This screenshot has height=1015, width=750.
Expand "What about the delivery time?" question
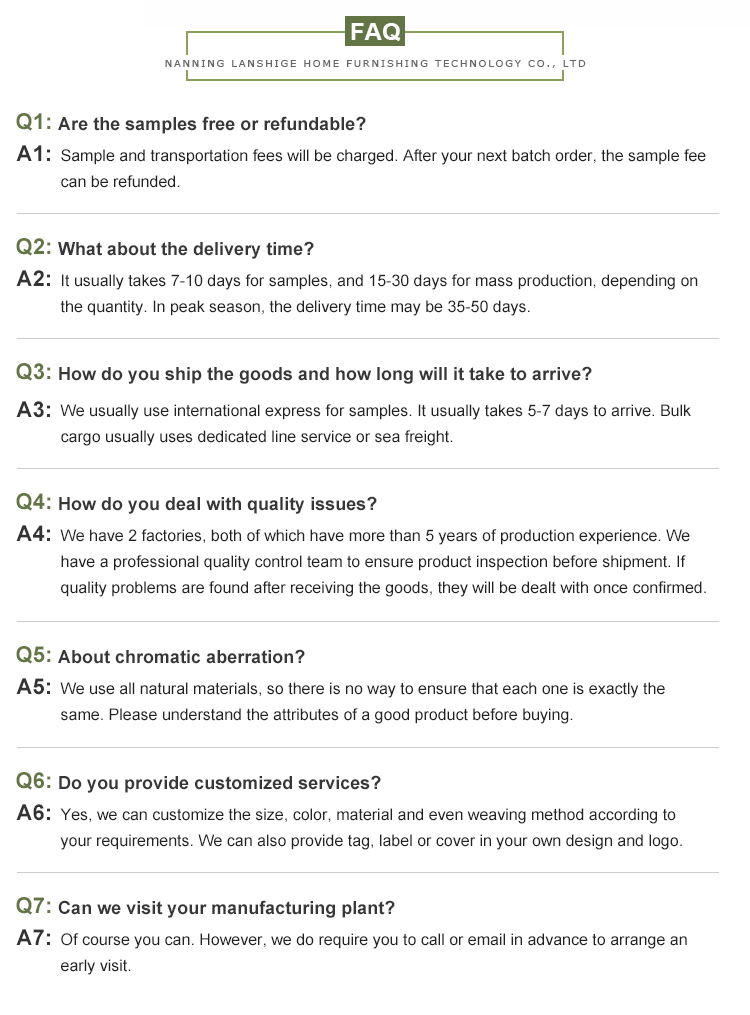(186, 249)
